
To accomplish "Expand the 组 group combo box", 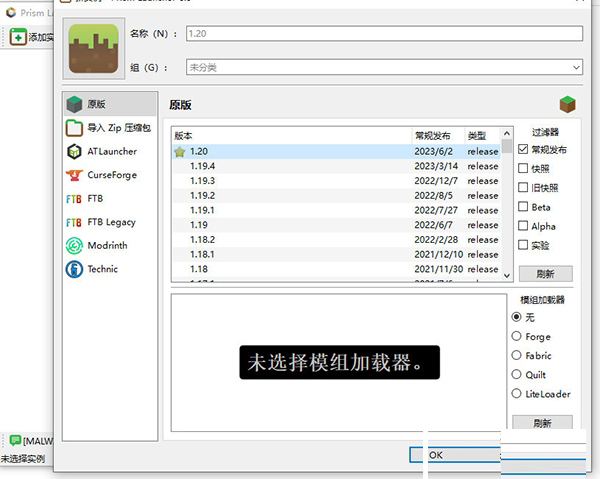I will click(x=385, y=67).
